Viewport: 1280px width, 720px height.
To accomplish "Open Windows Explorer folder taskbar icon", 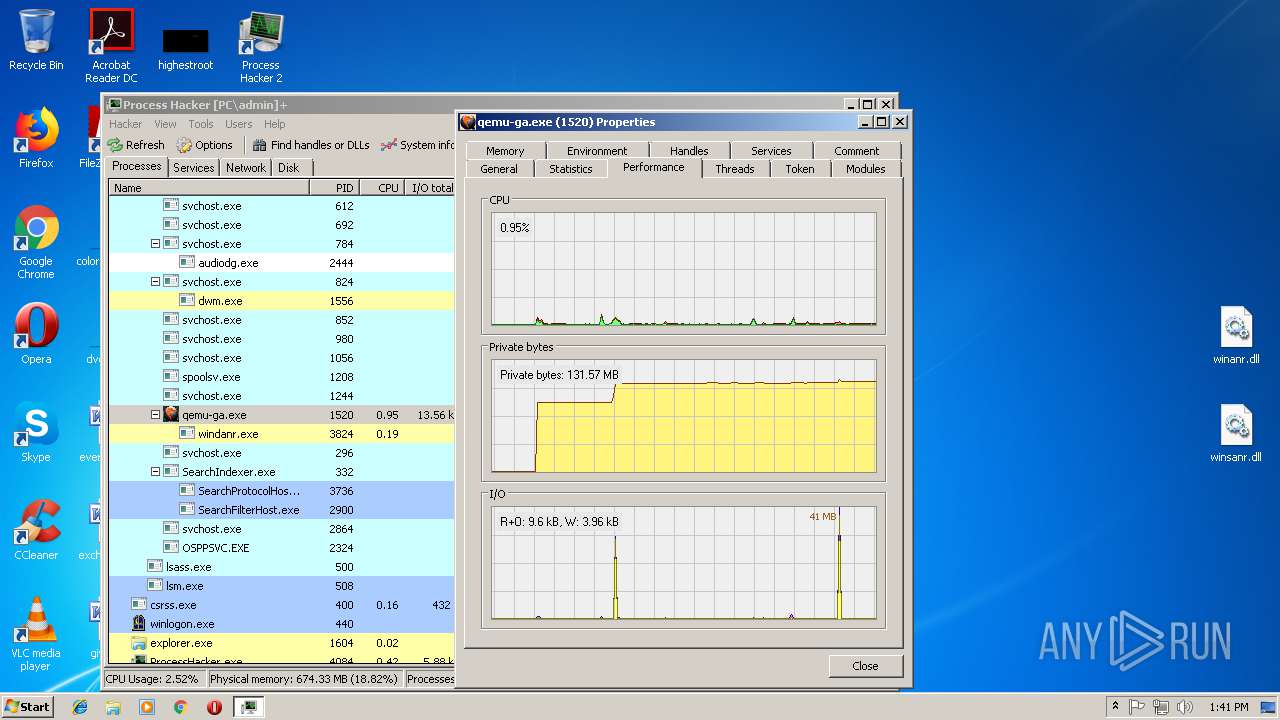I will coord(113,707).
